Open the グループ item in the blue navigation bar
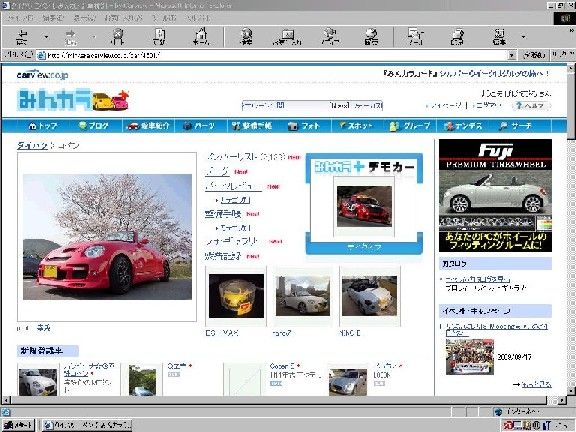The height and width of the screenshot is (432, 576). point(410,126)
